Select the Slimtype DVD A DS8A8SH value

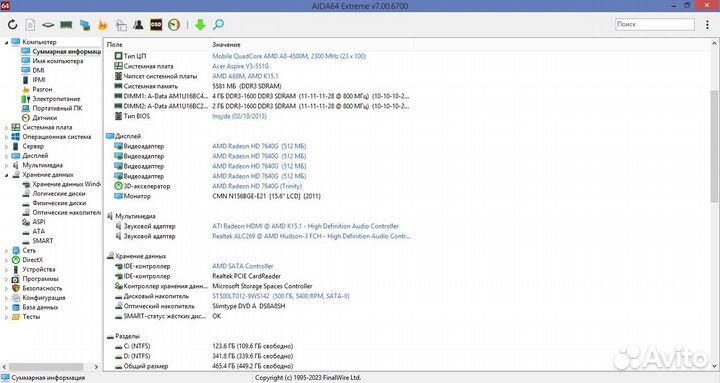tap(248, 306)
